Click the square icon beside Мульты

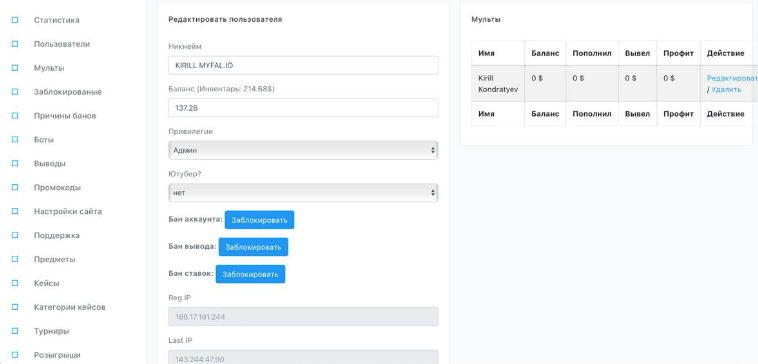(15, 68)
